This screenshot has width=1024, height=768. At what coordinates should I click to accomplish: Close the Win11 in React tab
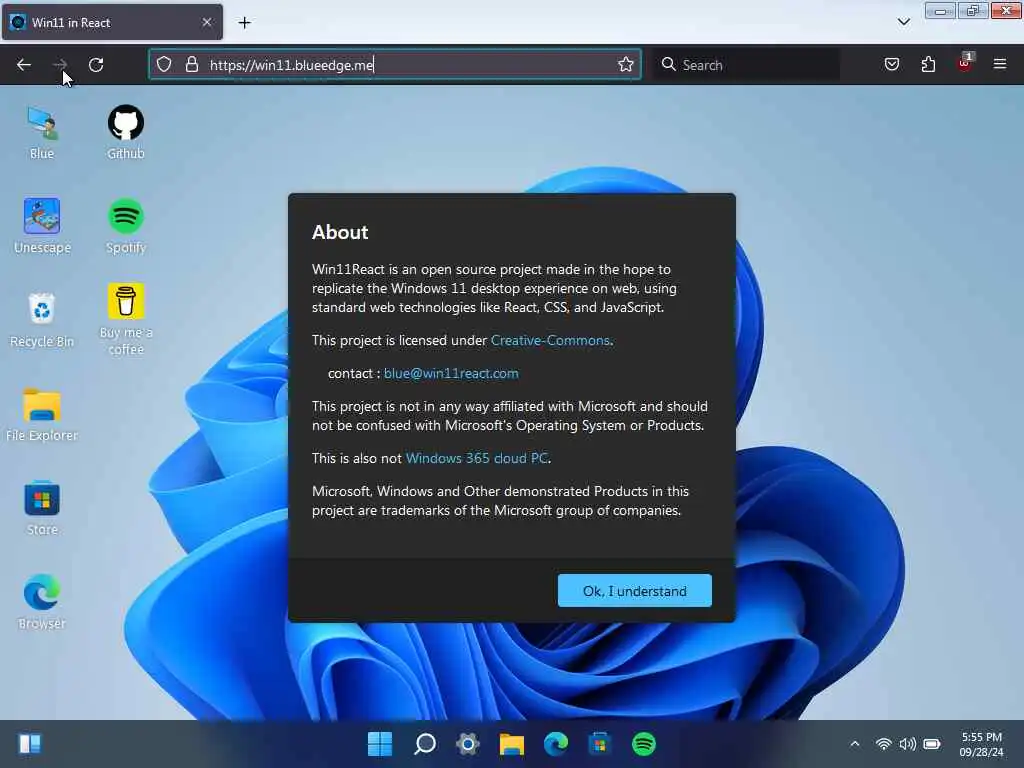click(x=207, y=22)
